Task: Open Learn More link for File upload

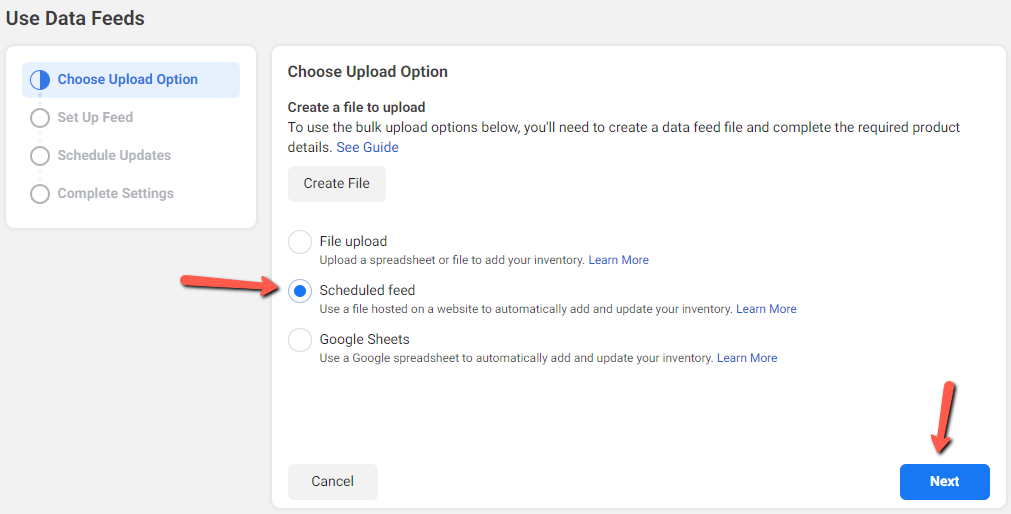Action: (x=618, y=260)
